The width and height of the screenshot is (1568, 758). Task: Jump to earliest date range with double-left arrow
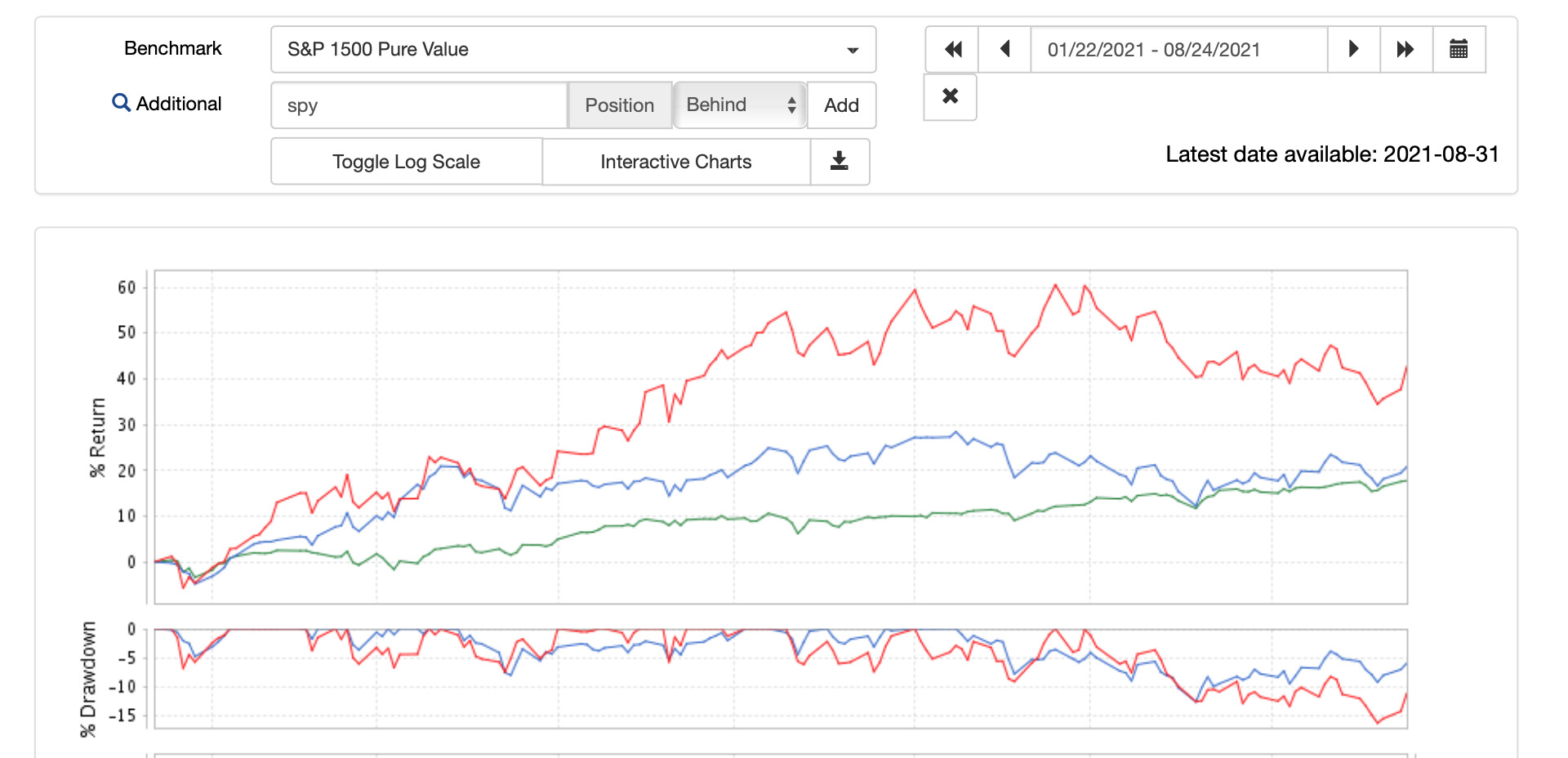[x=952, y=50]
